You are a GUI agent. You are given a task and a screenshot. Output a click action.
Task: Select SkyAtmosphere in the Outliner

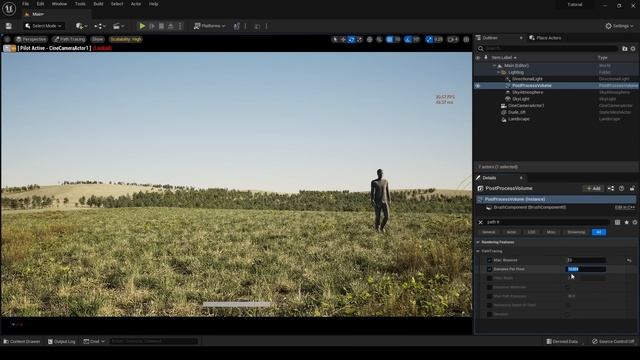(x=527, y=93)
